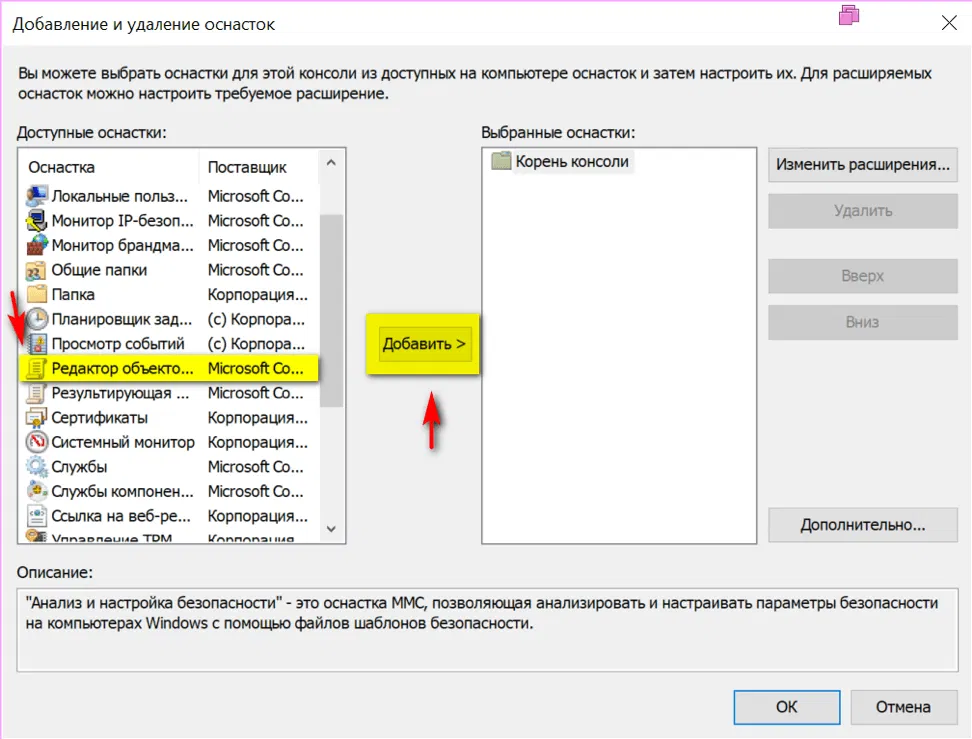The height and width of the screenshot is (739, 972).
Task: Click the disabled Вниз button
Action: click(863, 322)
